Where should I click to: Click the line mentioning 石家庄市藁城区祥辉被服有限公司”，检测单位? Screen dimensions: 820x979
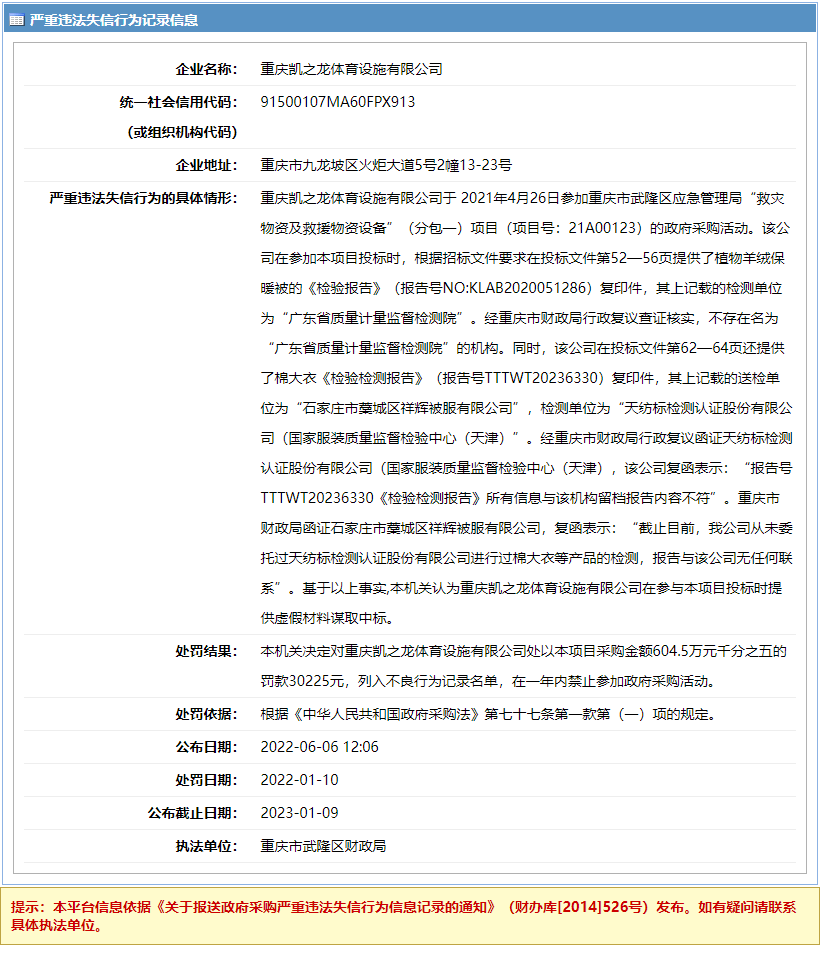click(526, 408)
